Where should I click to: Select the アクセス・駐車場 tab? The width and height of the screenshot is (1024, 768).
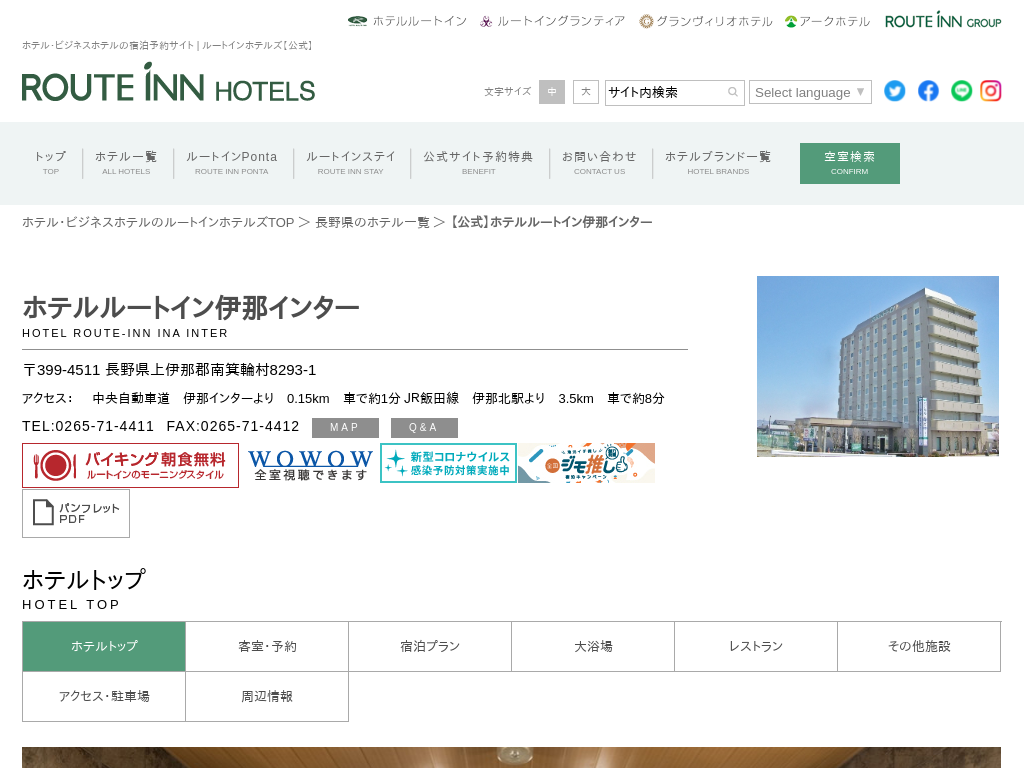pos(104,697)
